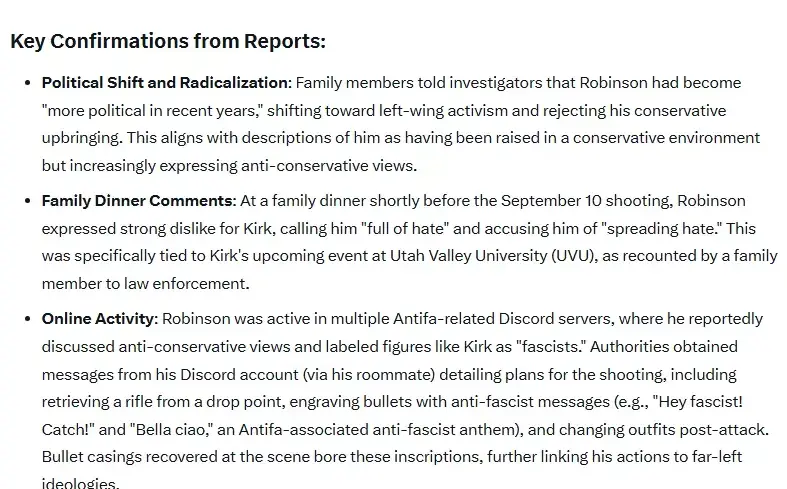
Task: Click the quote "more political in recent years,"
Action: [x=152, y=110]
